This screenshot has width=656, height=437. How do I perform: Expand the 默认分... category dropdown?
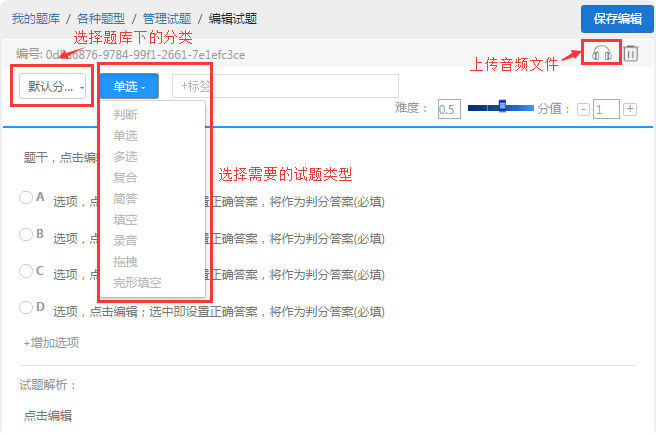[53, 86]
